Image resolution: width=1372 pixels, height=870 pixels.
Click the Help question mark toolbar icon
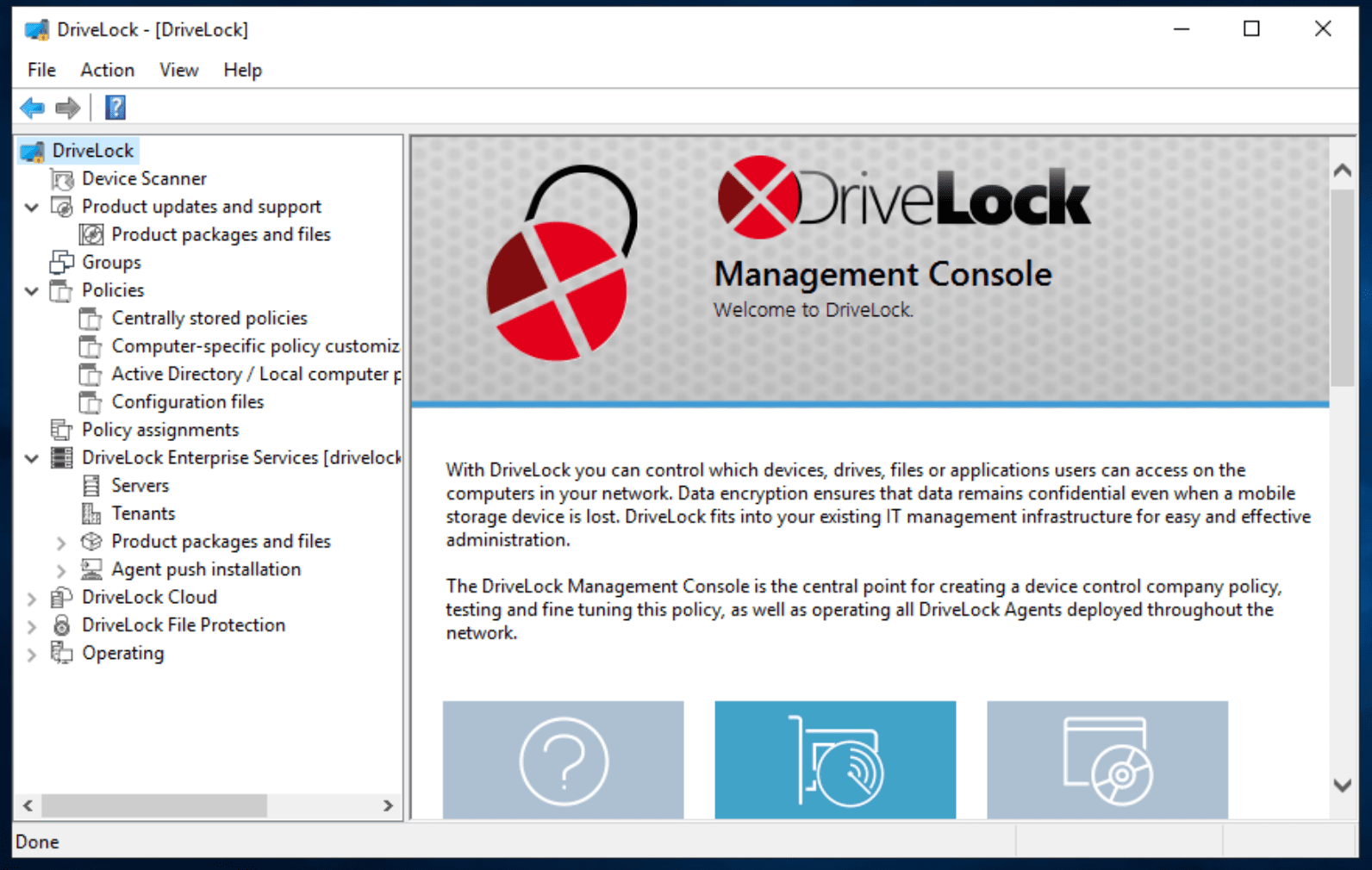(x=115, y=108)
